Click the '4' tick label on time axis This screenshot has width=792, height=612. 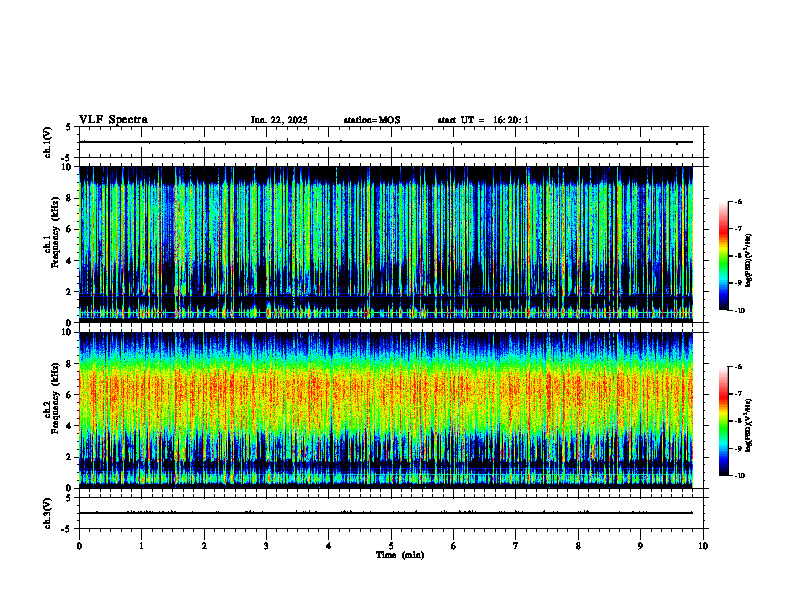point(329,546)
